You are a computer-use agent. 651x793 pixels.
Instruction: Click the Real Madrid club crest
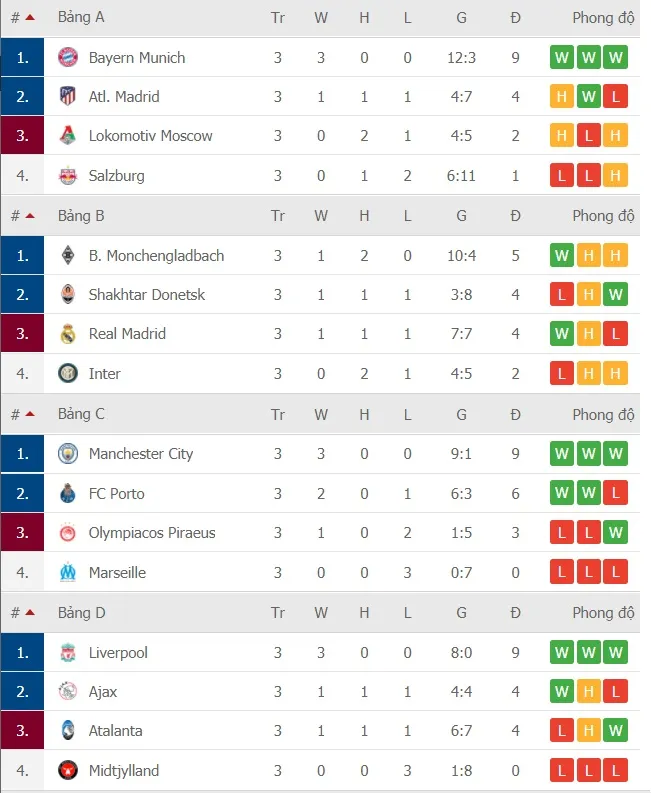click(67, 334)
